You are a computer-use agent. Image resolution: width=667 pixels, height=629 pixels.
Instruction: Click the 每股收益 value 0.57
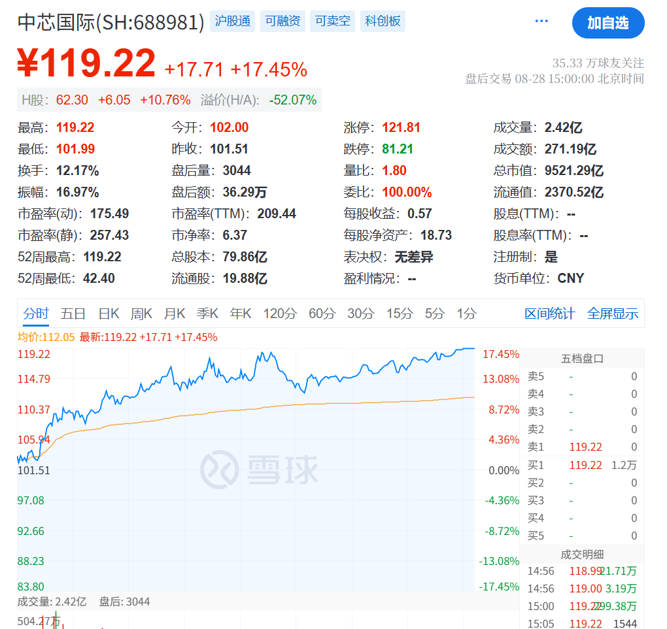coord(419,214)
